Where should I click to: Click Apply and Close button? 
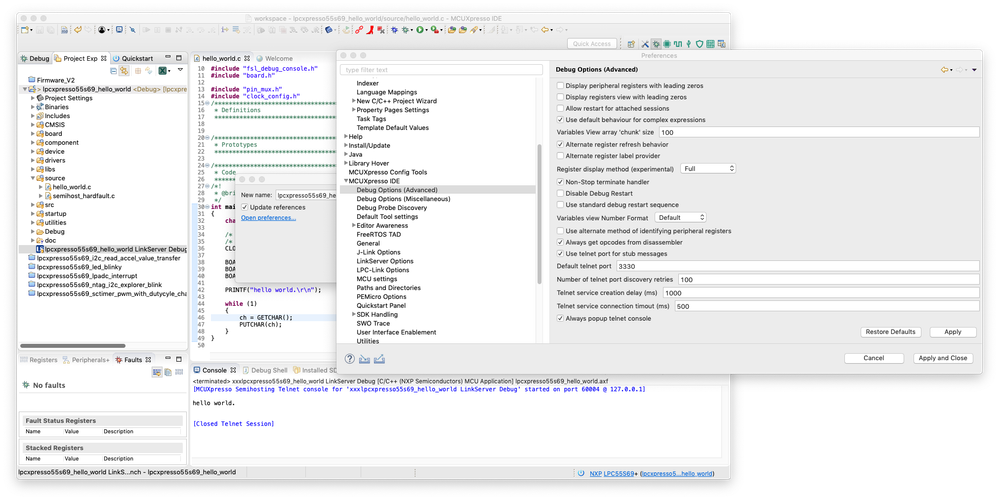[942, 358]
